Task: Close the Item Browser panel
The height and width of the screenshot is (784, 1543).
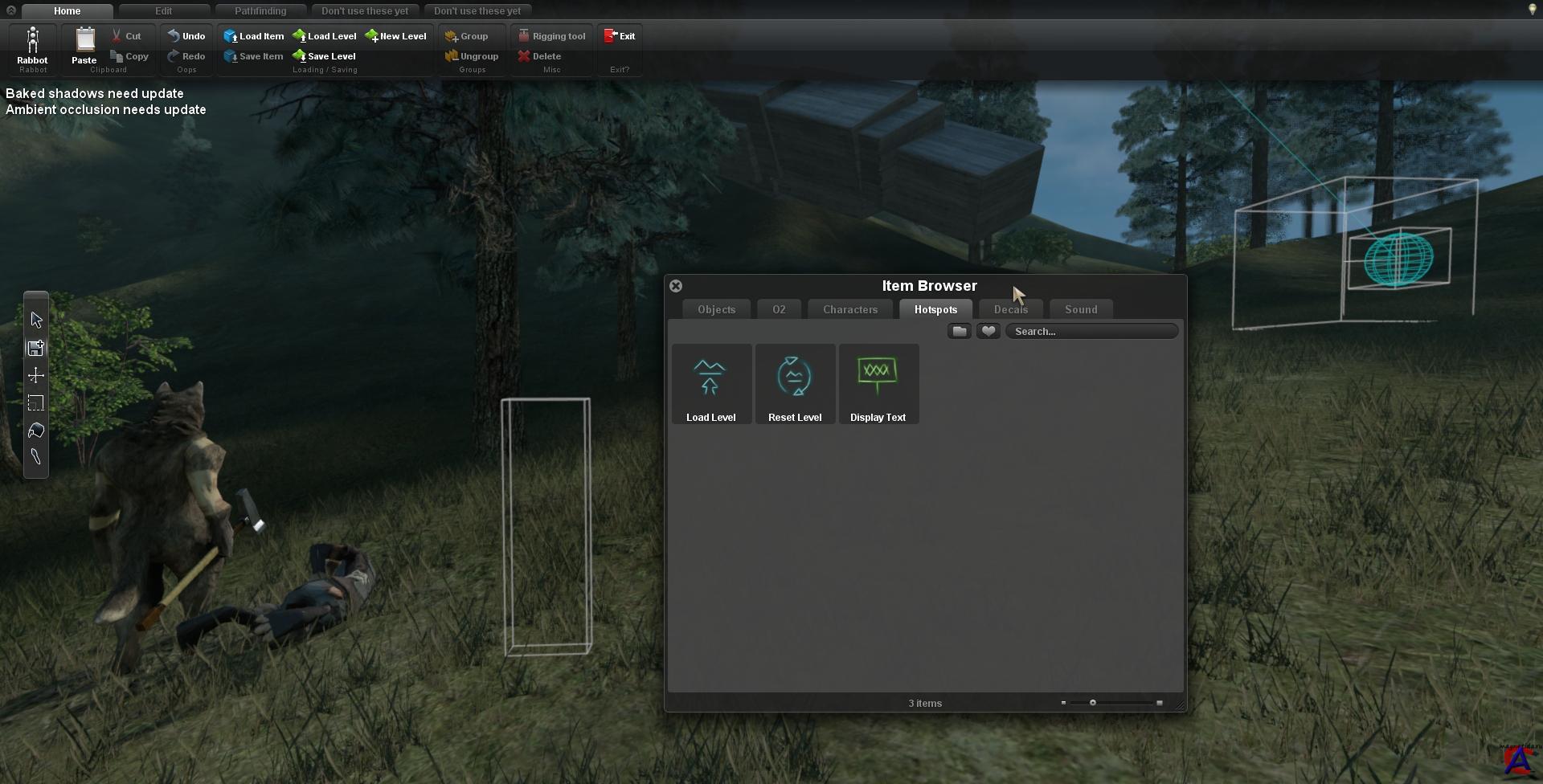Action: point(676,286)
